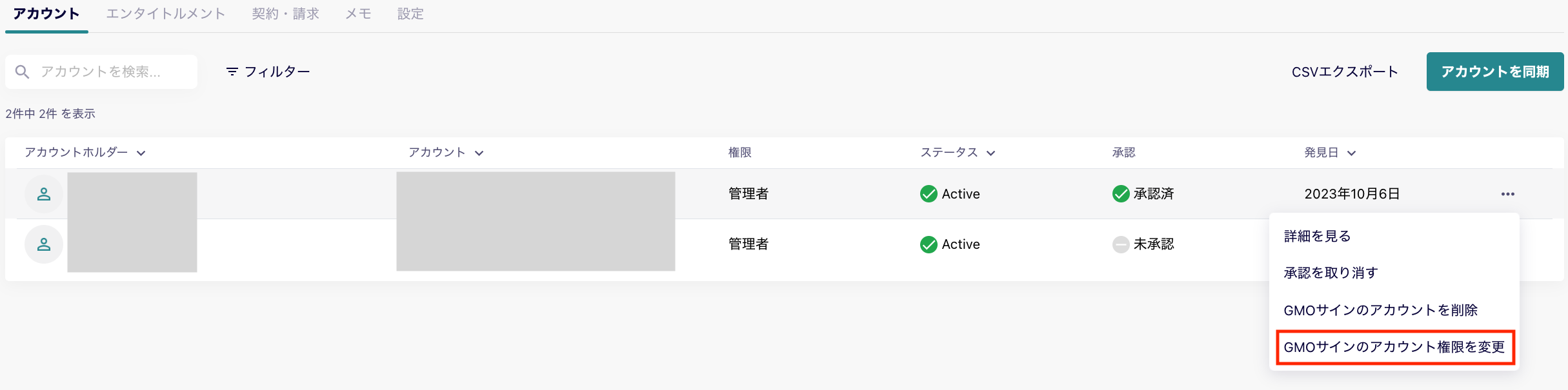Click the avatar icon in the second row
This screenshot has height=390, width=1568.
(43, 244)
